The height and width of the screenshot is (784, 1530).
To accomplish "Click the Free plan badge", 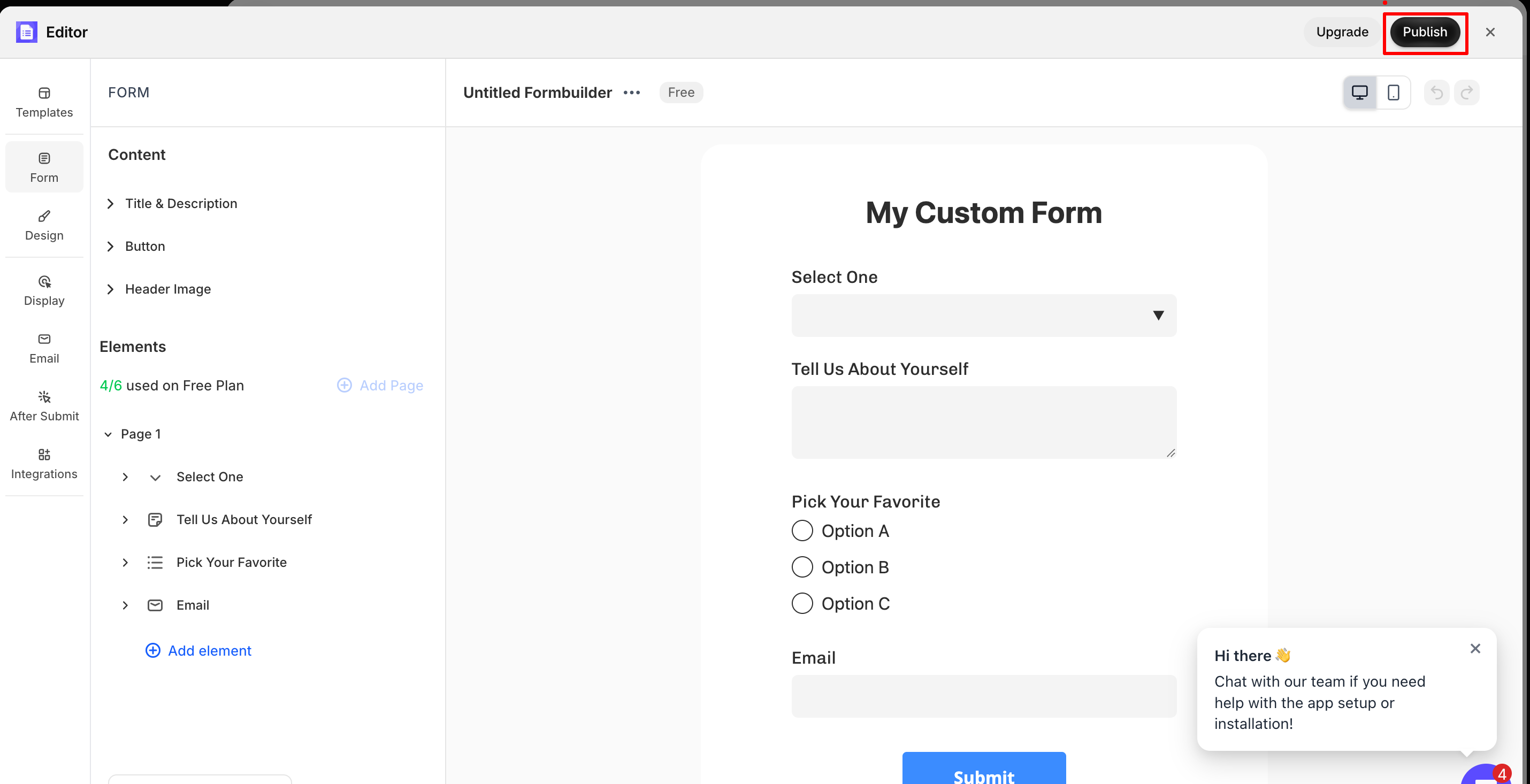I will pyautogui.click(x=680, y=93).
